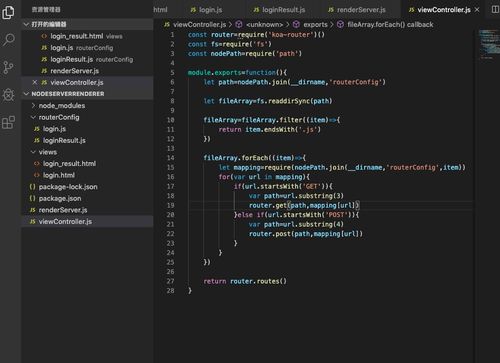Image resolution: width=500 pixels, height=363 pixels.
Task: Open the Source Control branch icon
Action: tap(8, 67)
